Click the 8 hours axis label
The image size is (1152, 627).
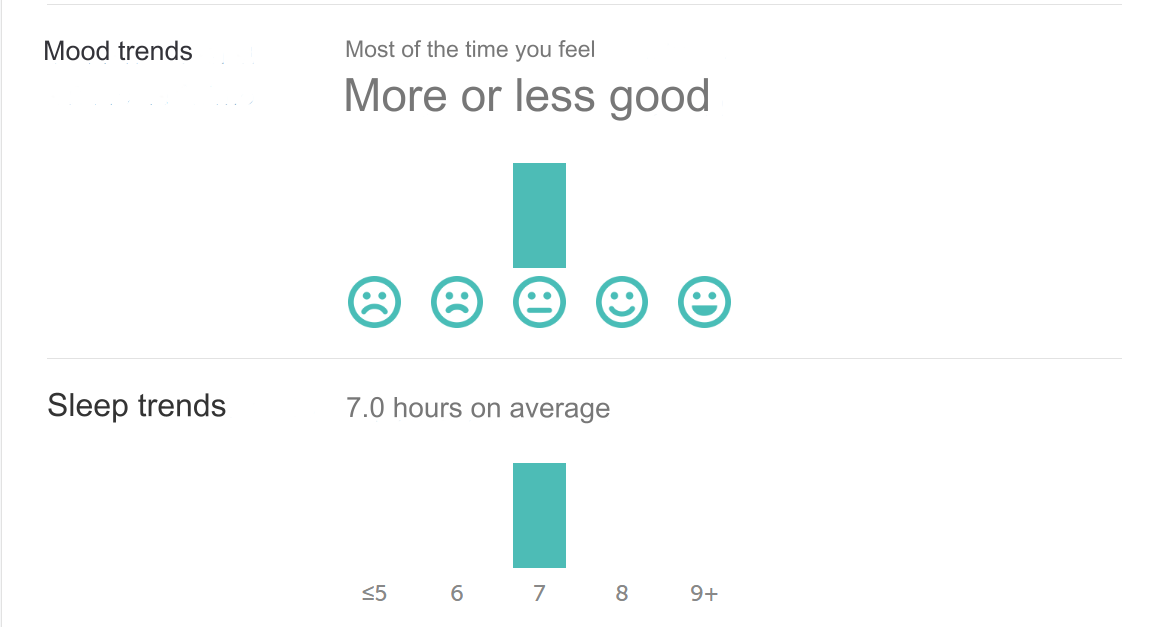coord(622,594)
